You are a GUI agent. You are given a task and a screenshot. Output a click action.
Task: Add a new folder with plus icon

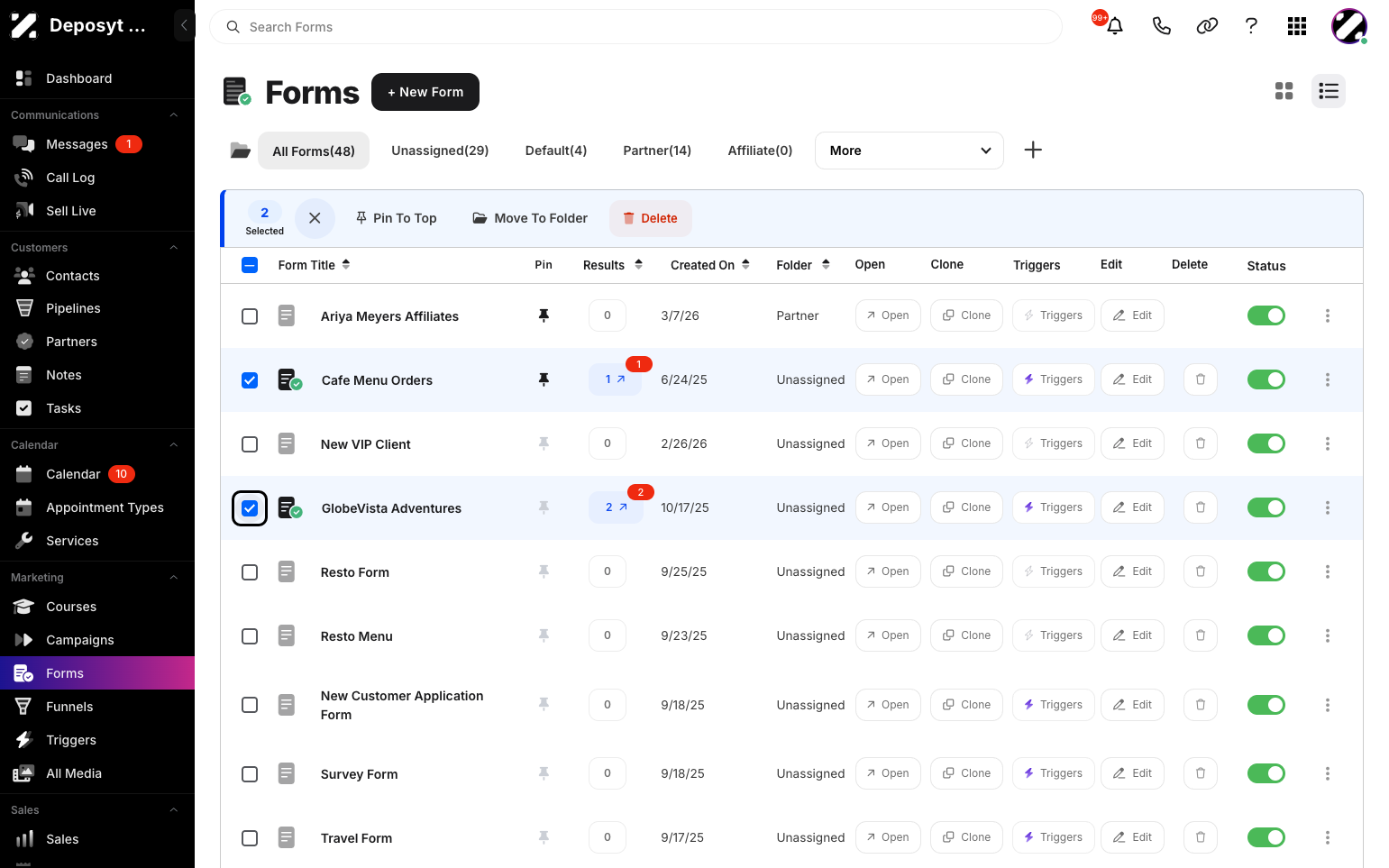point(1033,150)
